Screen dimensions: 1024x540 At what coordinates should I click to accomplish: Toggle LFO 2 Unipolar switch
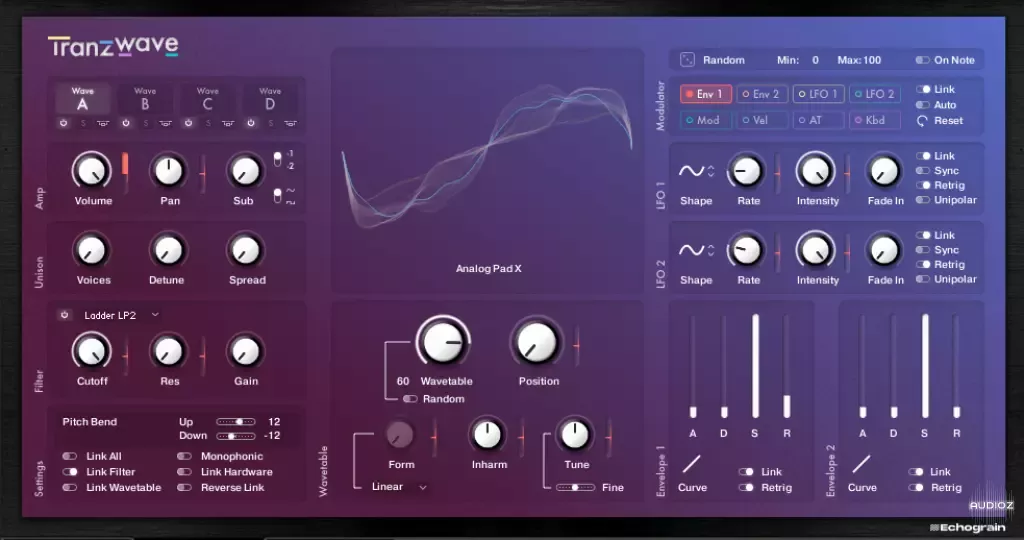point(922,279)
